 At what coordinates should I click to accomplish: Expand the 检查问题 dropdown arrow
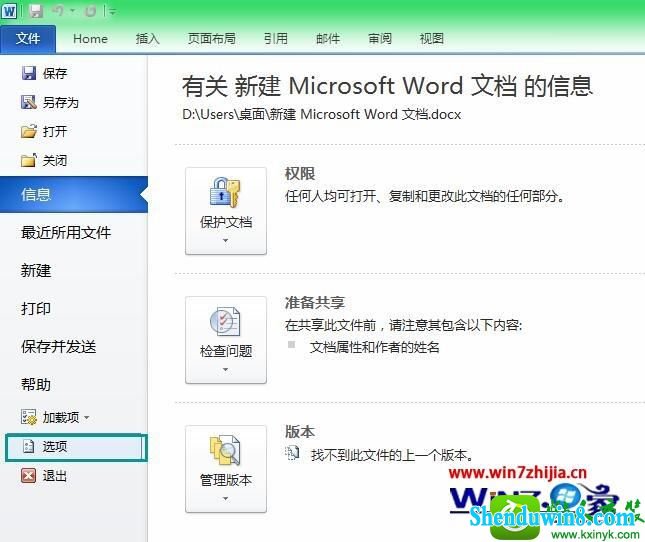coord(225,370)
